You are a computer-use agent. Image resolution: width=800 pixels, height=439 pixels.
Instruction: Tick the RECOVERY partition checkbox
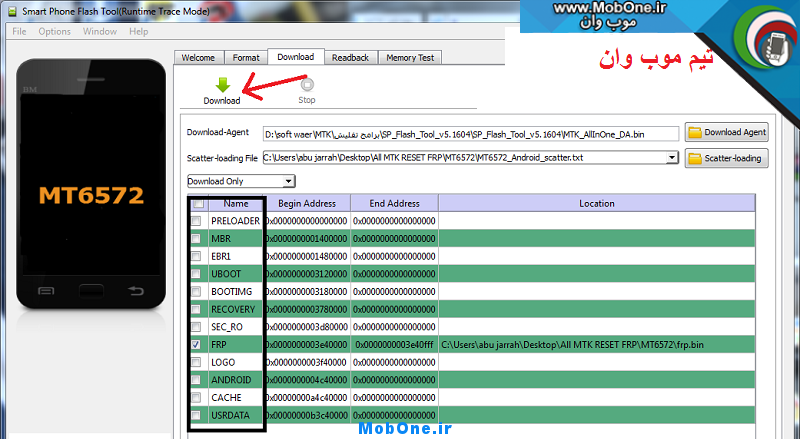[197, 309]
